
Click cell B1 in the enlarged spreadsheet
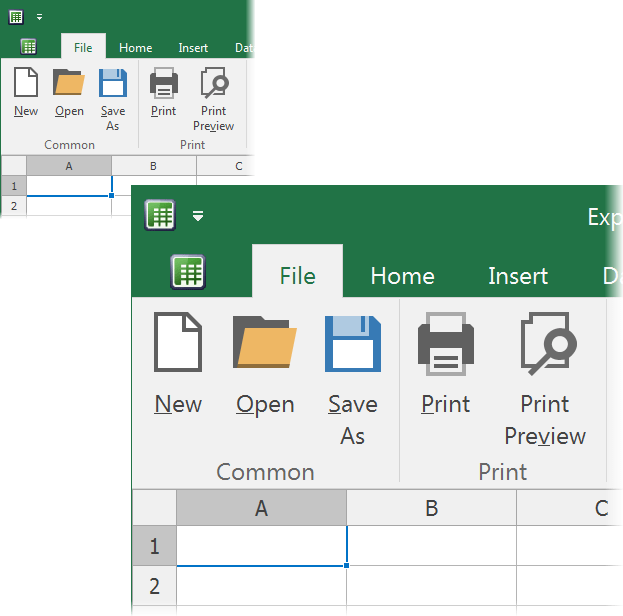coord(431,546)
